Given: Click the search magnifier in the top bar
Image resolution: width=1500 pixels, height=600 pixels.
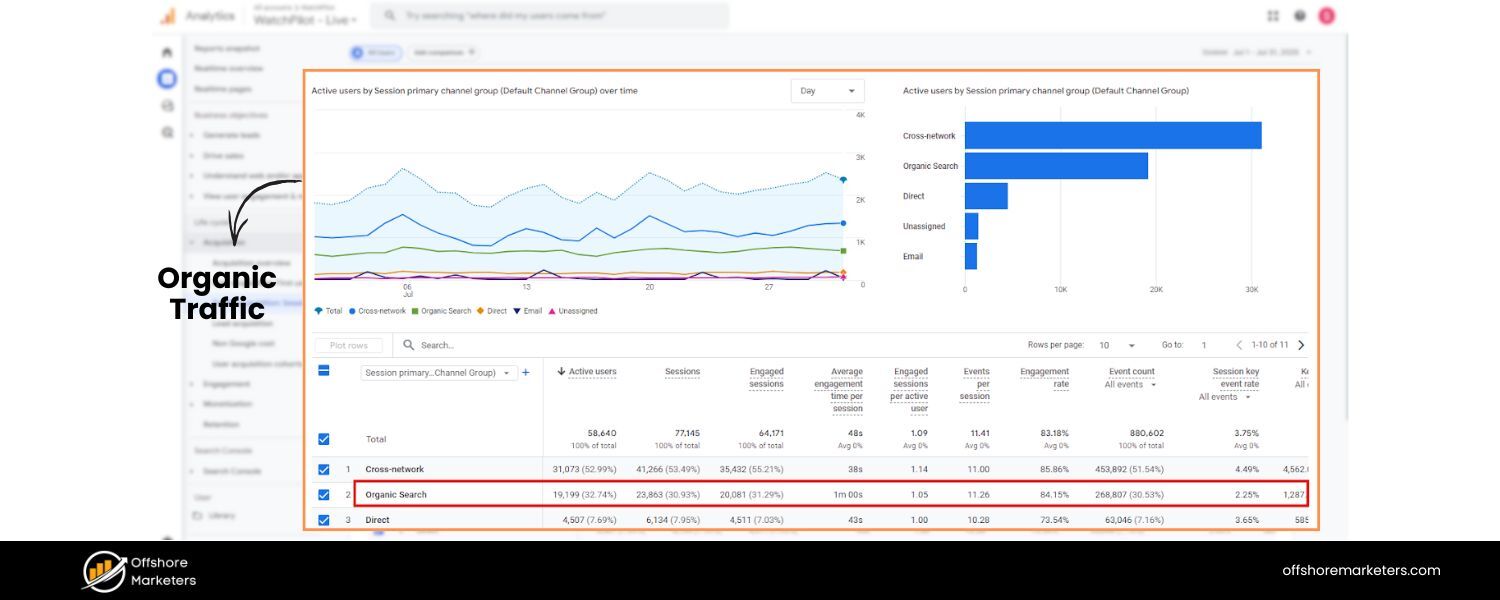Looking at the screenshot, I should [x=389, y=15].
